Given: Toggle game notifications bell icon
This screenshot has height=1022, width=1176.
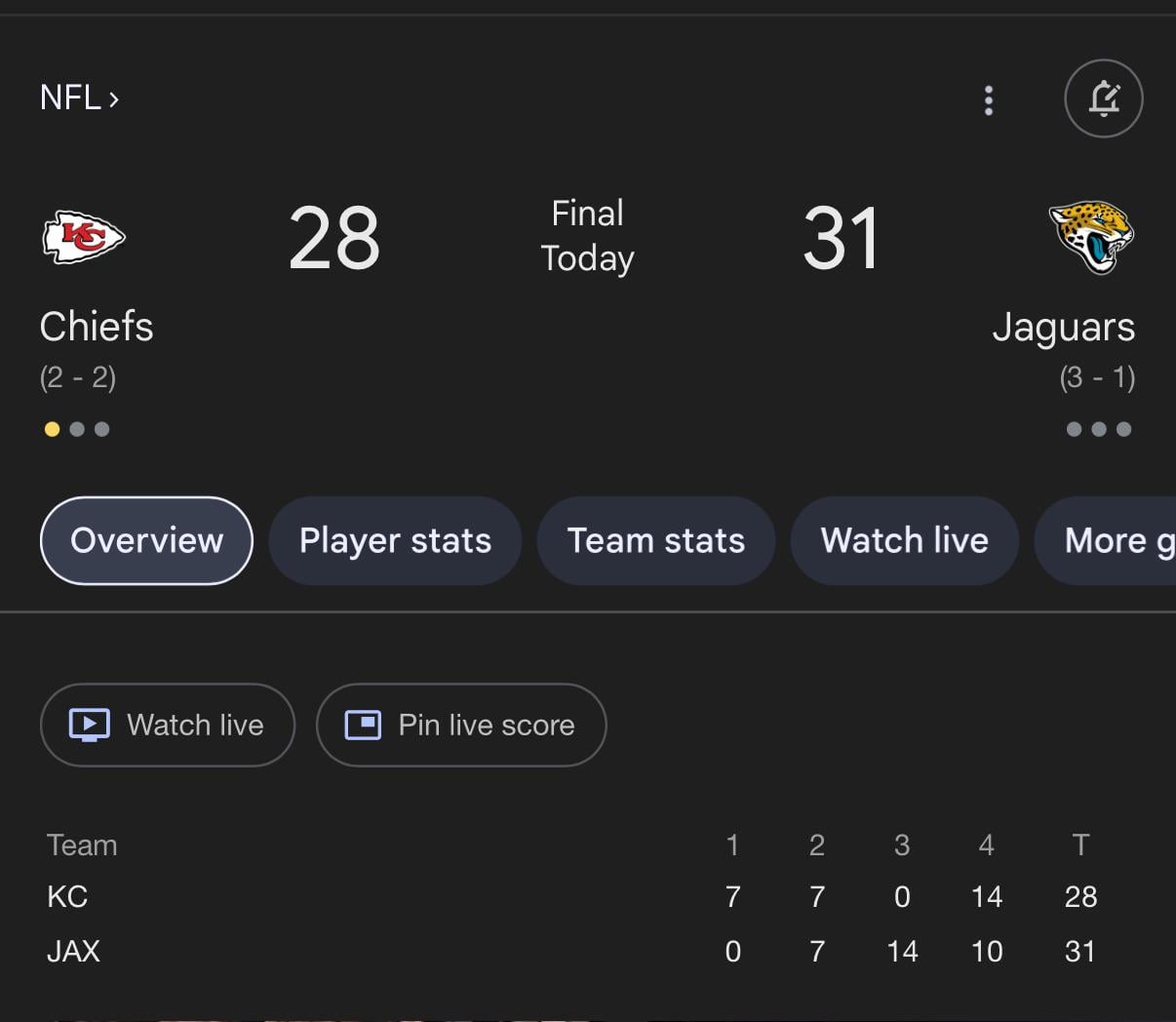Looking at the screenshot, I should tap(1103, 98).
